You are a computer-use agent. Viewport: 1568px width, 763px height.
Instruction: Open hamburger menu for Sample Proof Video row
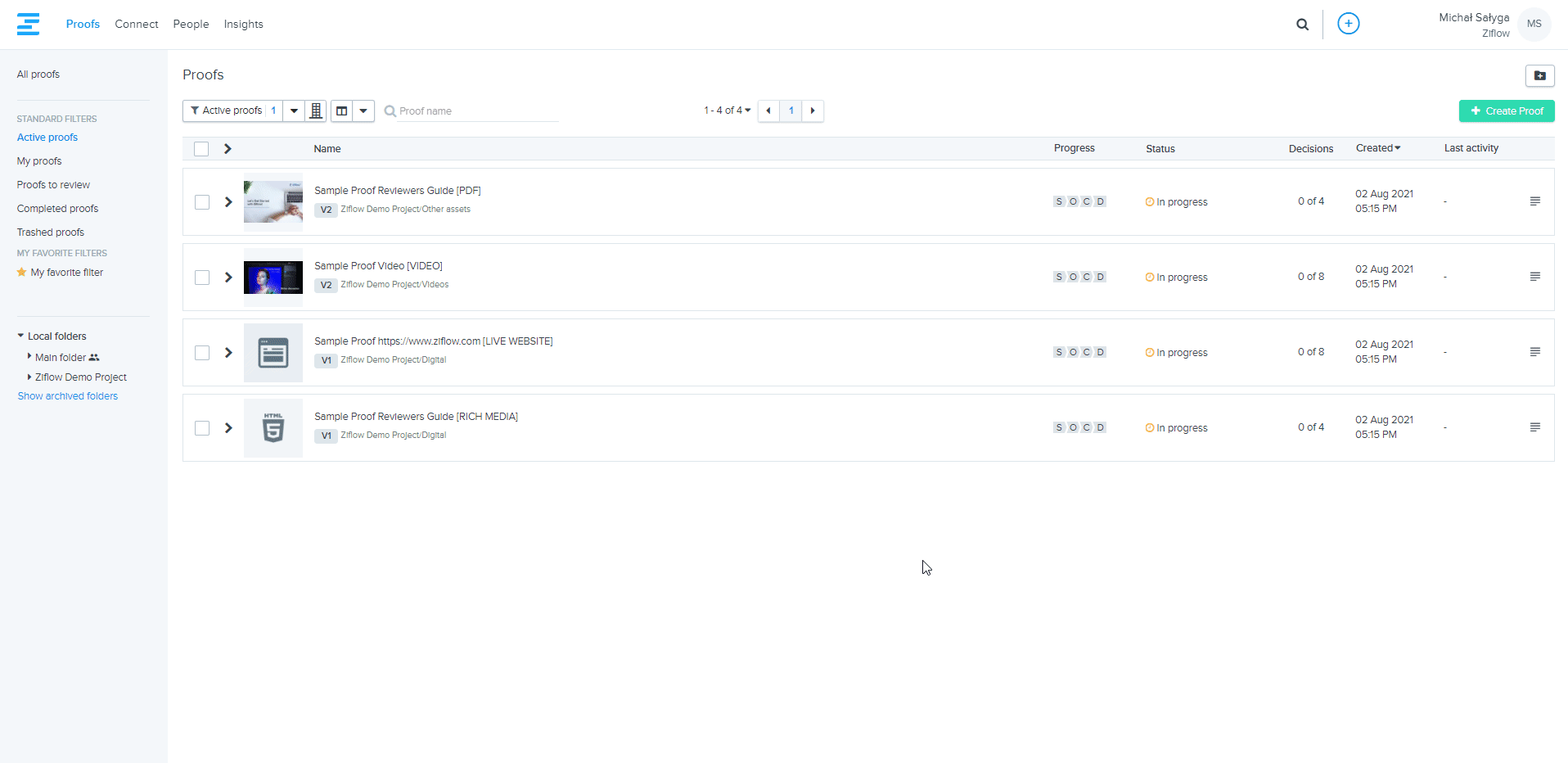(x=1534, y=277)
